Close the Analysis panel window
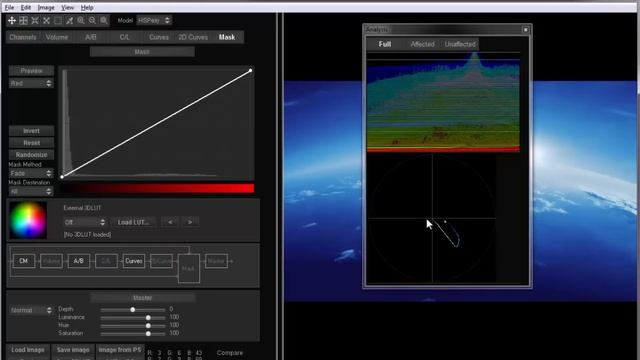This screenshot has height=360, width=640. pos(526,29)
